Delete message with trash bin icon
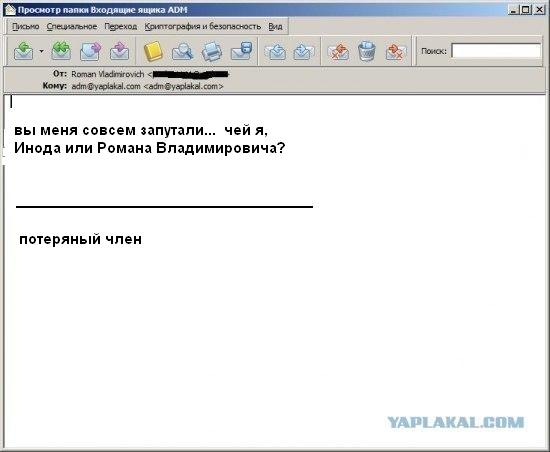 point(367,51)
